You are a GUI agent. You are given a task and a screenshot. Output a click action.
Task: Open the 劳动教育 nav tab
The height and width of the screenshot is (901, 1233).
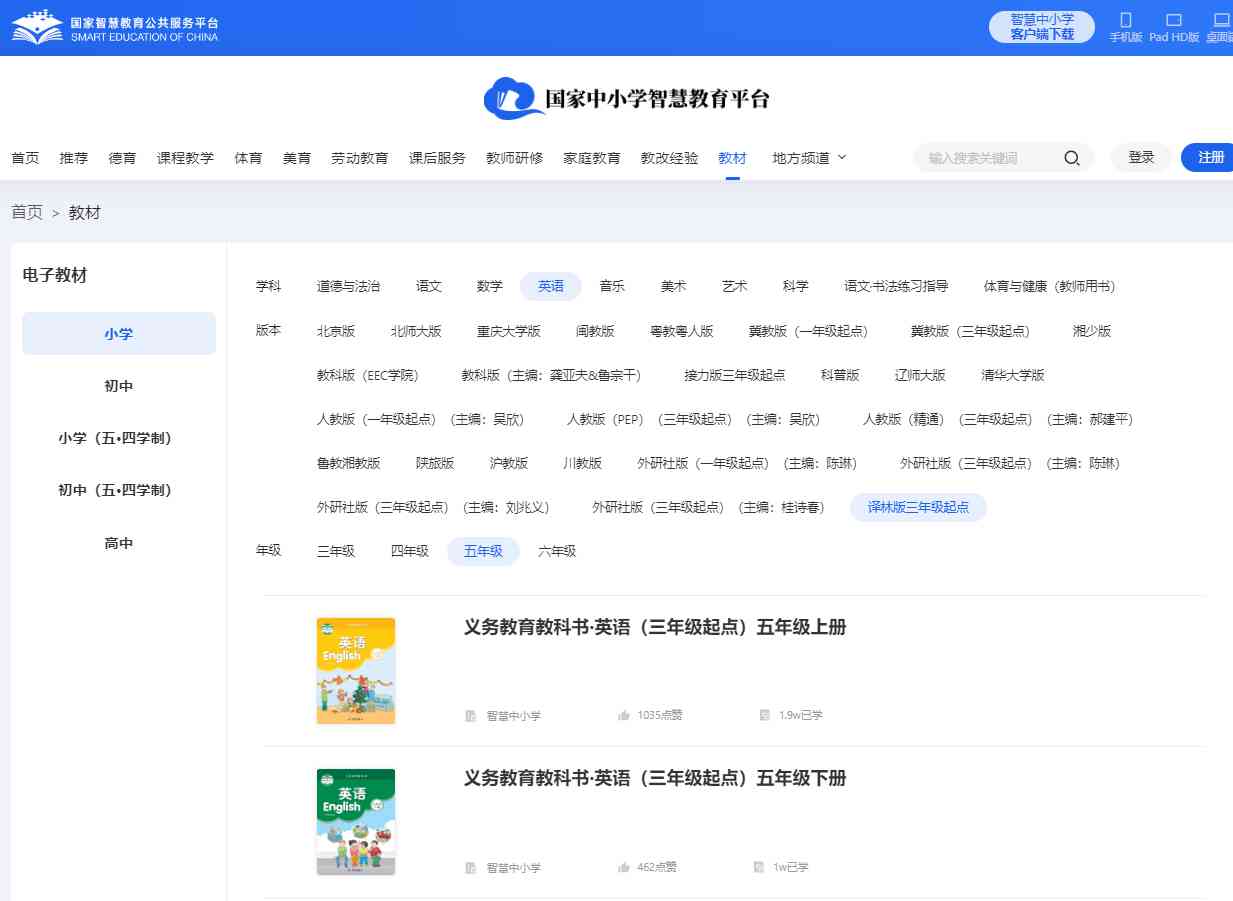[360, 158]
